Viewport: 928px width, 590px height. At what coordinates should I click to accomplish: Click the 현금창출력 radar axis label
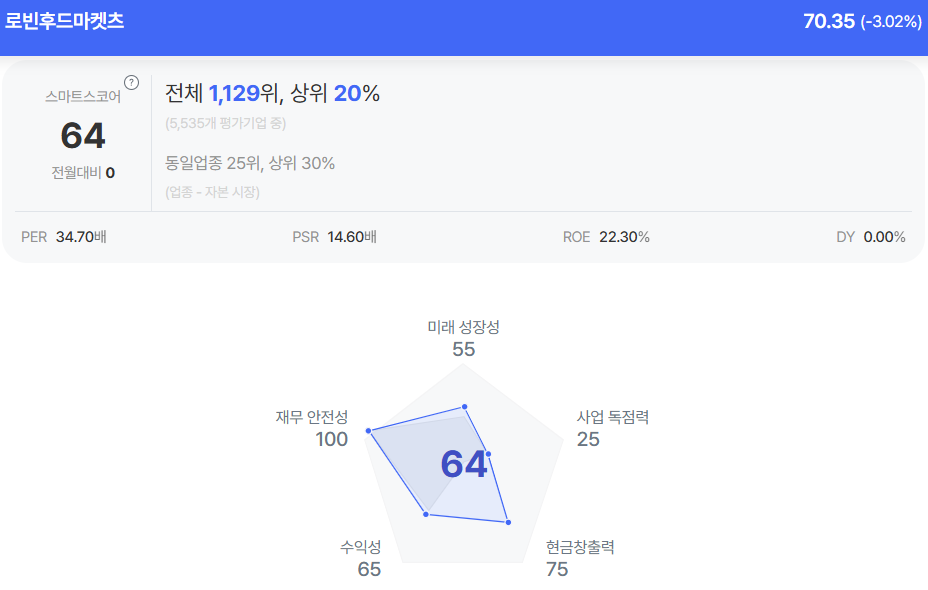click(580, 547)
